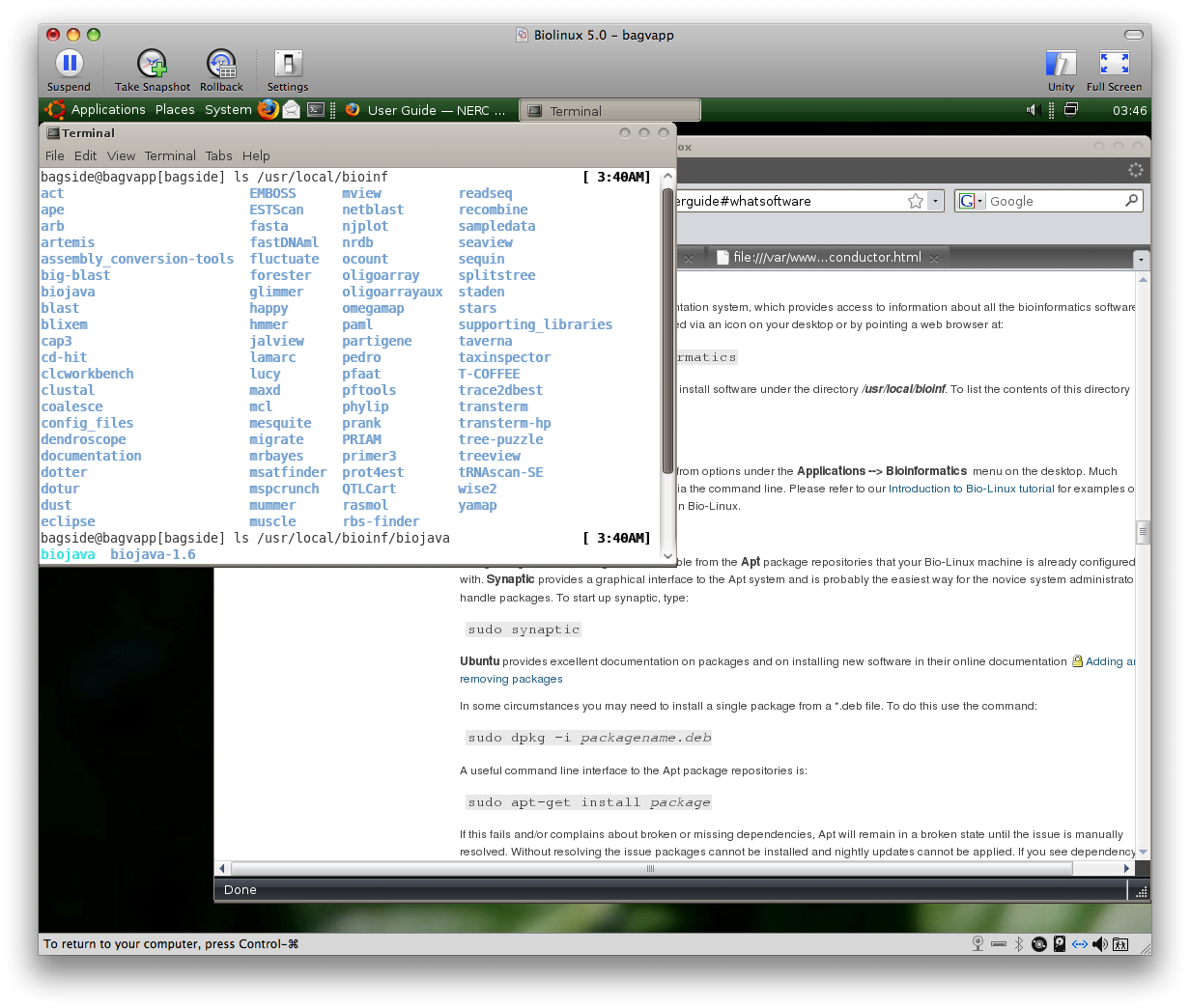Enter Full Screen mode
The height and width of the screenshot is (1008, 1190).
[1114, 65]
